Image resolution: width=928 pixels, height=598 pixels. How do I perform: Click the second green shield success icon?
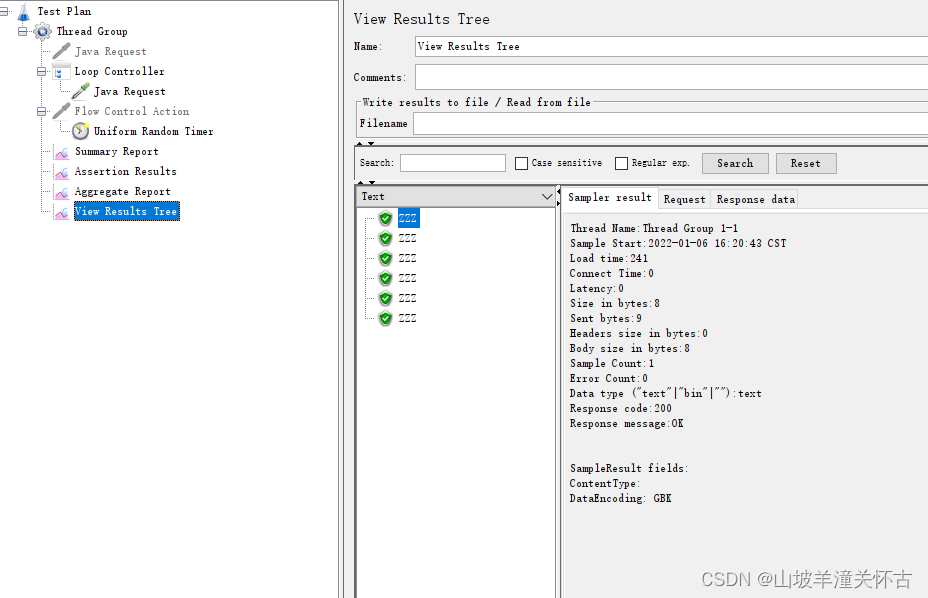pyautogui.click(x=385, y=239)
